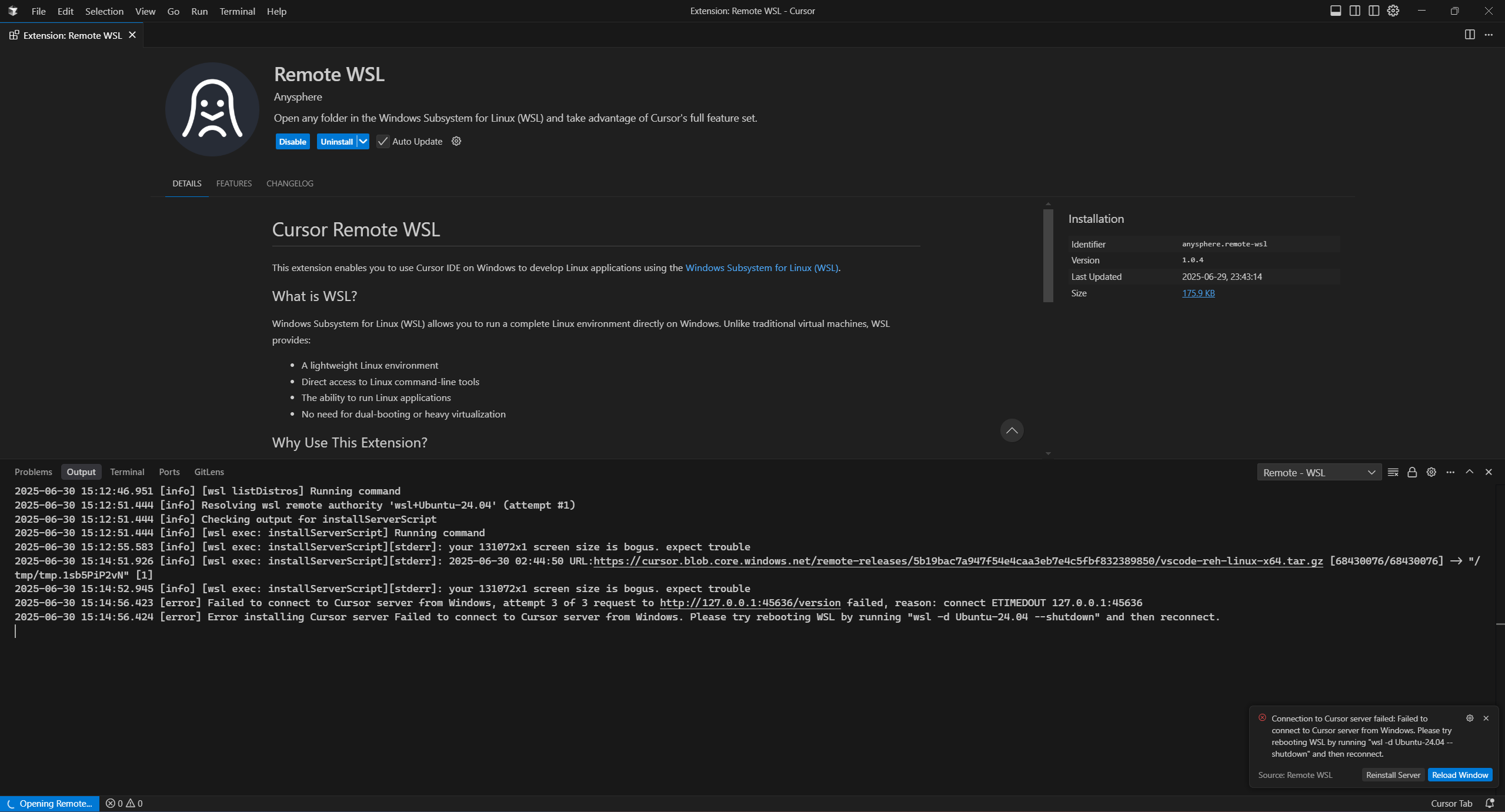Click the Cursor logo in title bar

(13, 11)
